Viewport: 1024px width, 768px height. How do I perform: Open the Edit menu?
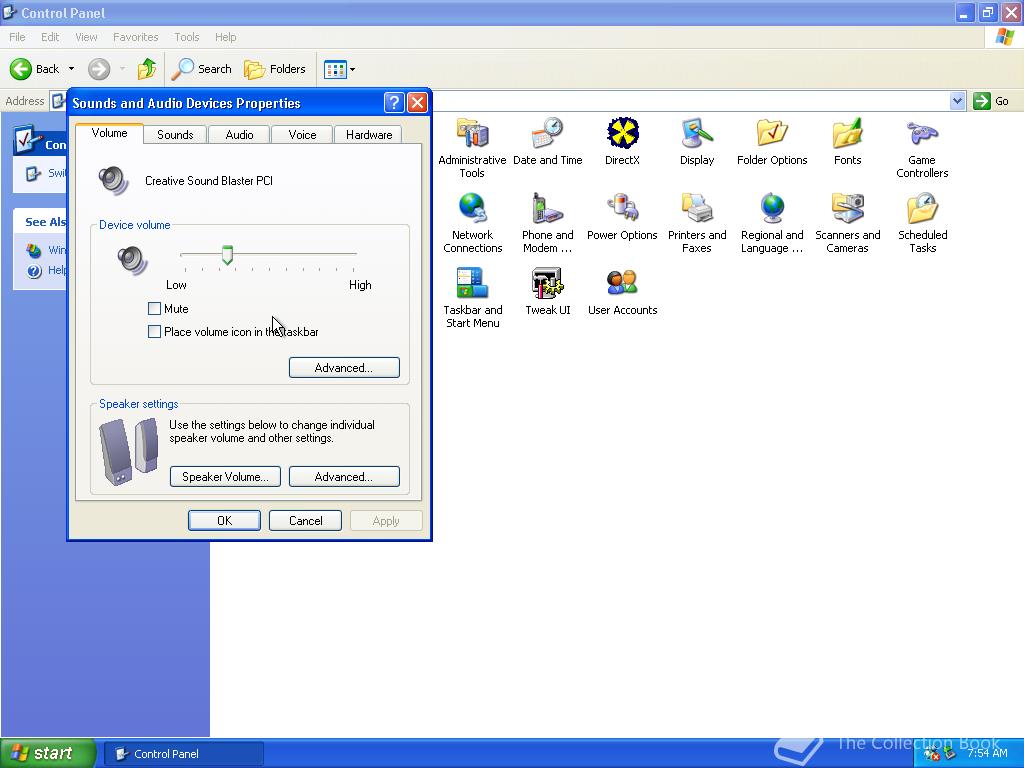[x=50, y=37]
